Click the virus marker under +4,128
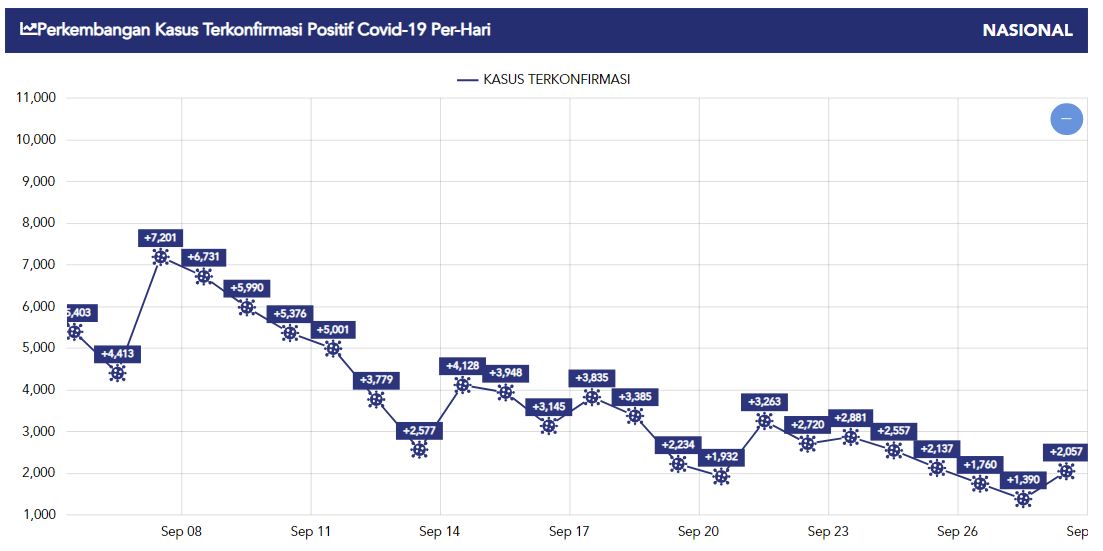This screenshot has height=551, width=1103. [462, 385]
